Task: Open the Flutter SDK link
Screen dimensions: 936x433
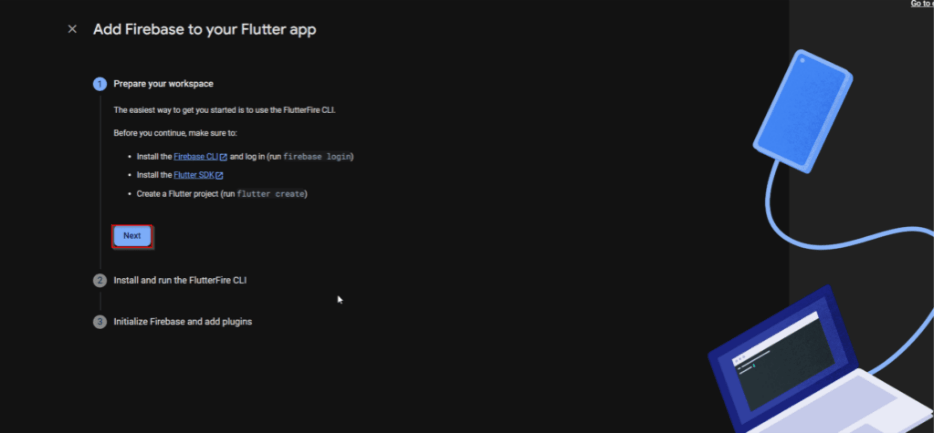Action: click(x=194, y=176)
